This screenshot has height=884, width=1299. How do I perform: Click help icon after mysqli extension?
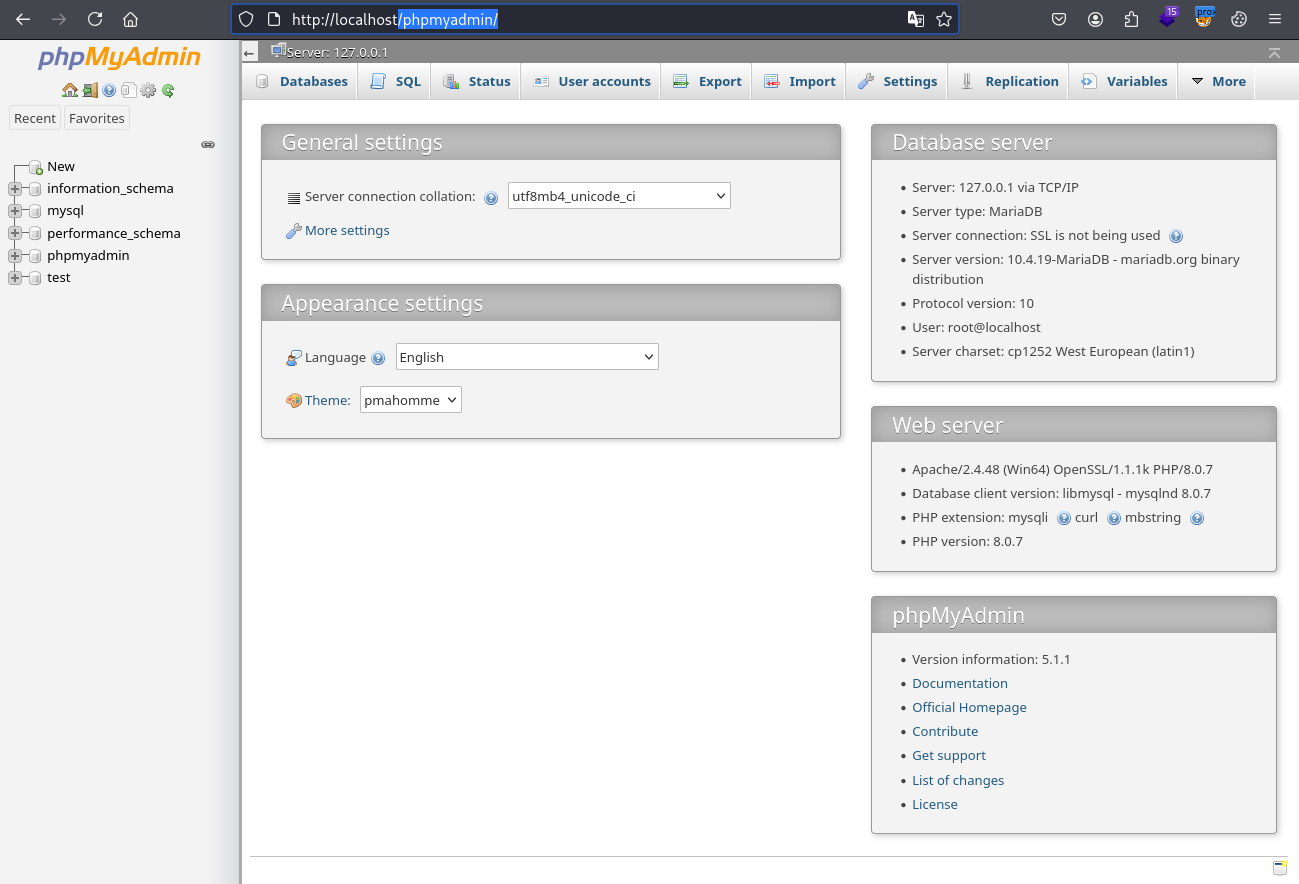pos(1064,518)
